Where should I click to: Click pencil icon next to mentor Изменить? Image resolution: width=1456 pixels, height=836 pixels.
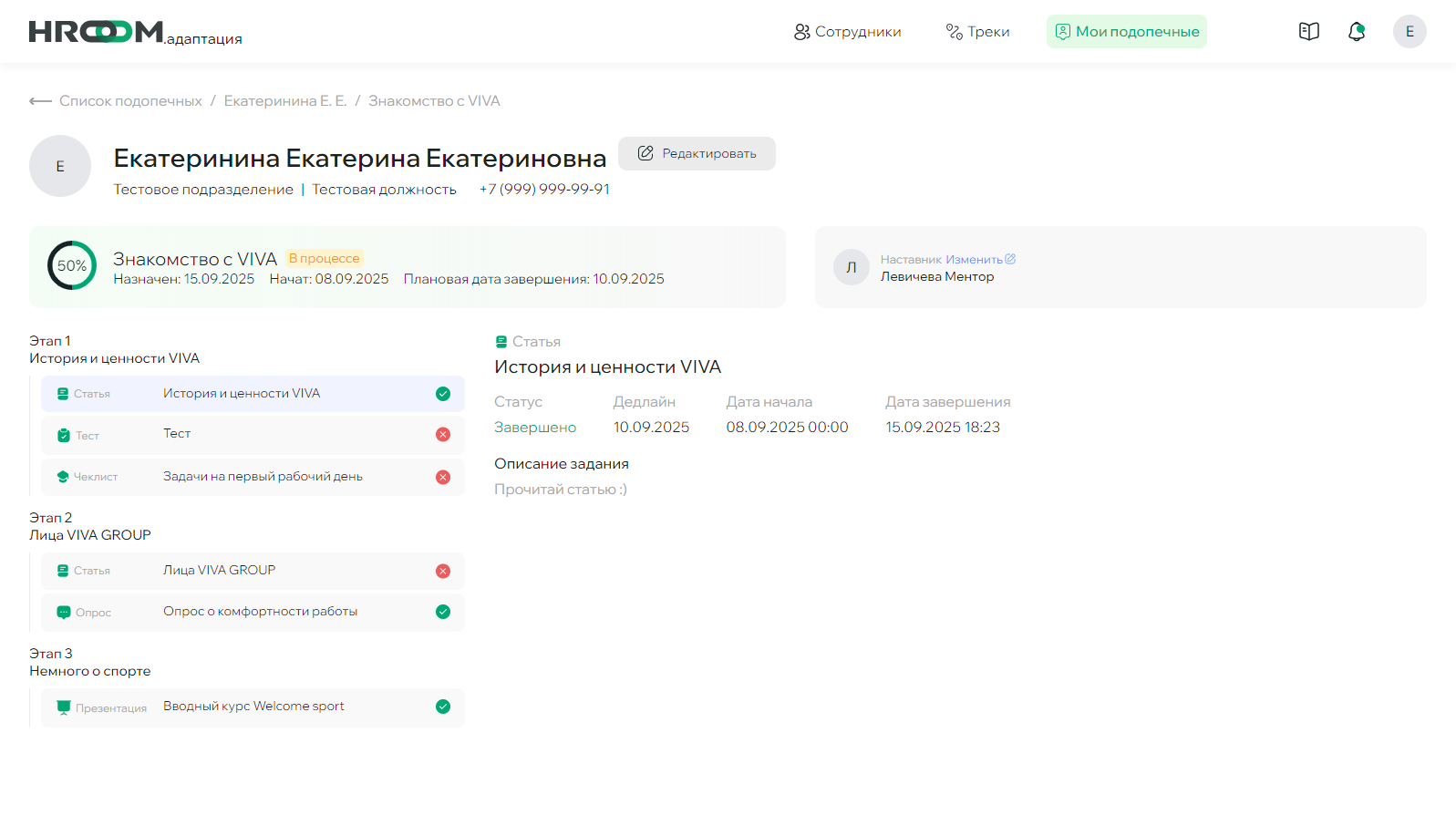[1010, 260]
